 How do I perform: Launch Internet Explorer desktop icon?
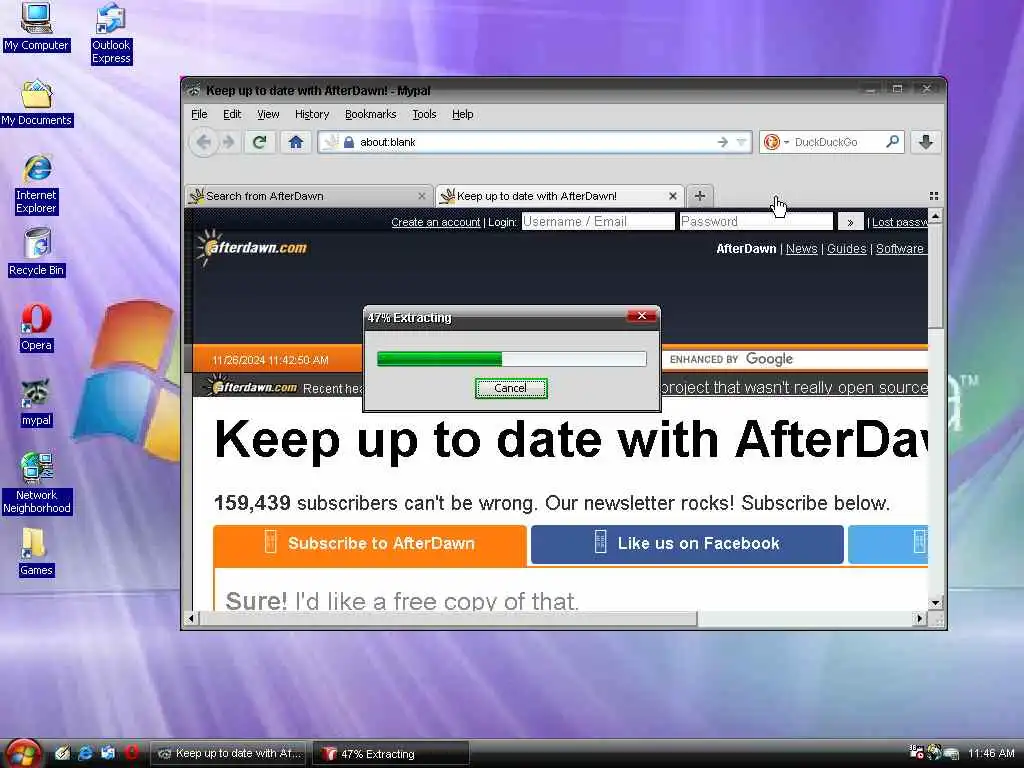click(x=37, y=185)
